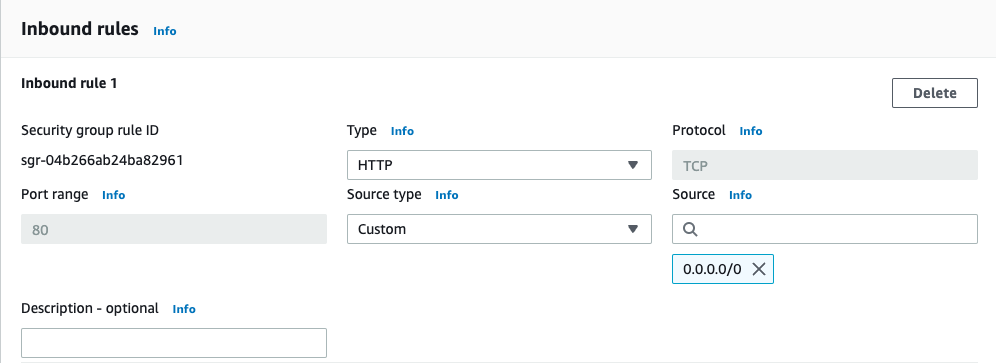Screen dimensions: 996x363
Task: Click the disabled Protocol field showing TCP
Action: pos(824,165)
